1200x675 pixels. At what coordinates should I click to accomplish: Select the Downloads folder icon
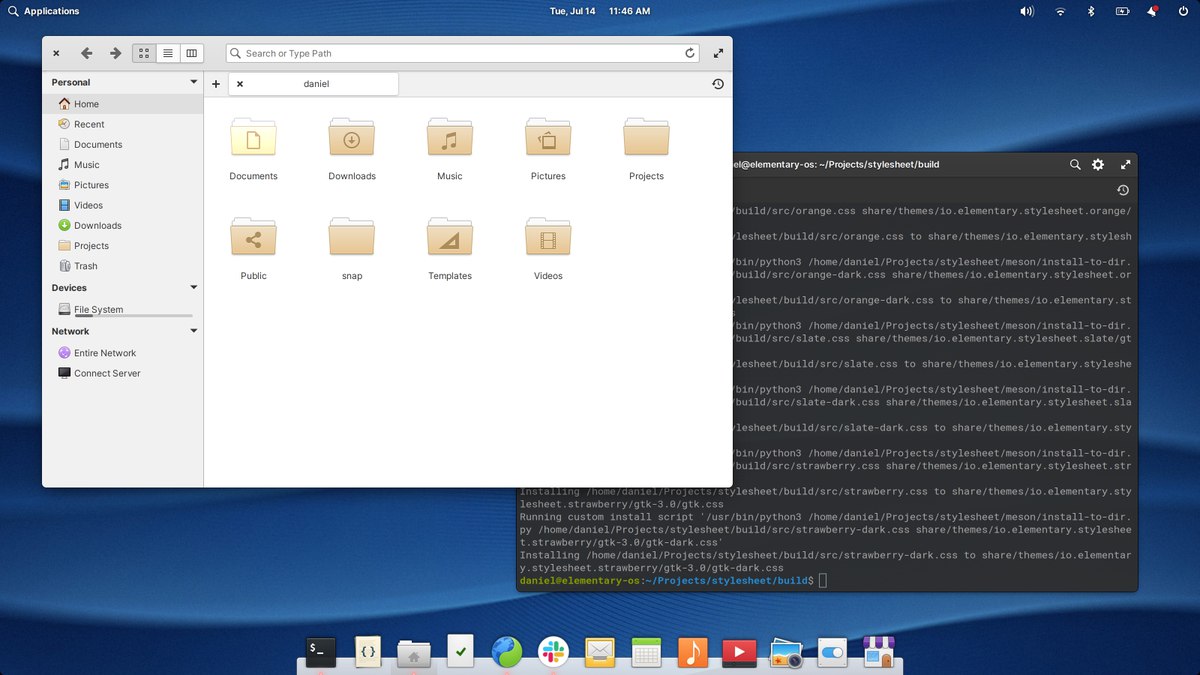(x=352, y=137)
